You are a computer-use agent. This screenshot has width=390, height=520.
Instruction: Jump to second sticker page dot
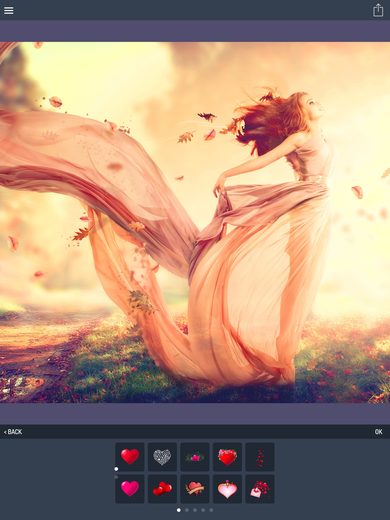pyautogui.click(x=187, y=510)
